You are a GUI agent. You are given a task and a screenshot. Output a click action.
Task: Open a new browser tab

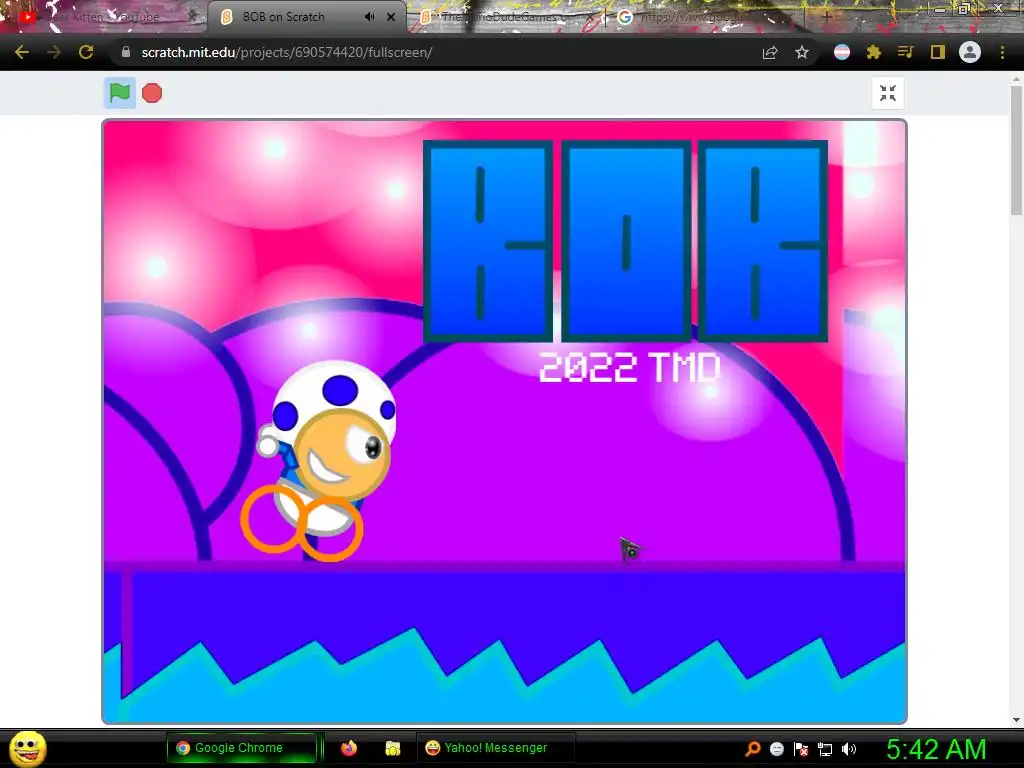tap(826, 17)
